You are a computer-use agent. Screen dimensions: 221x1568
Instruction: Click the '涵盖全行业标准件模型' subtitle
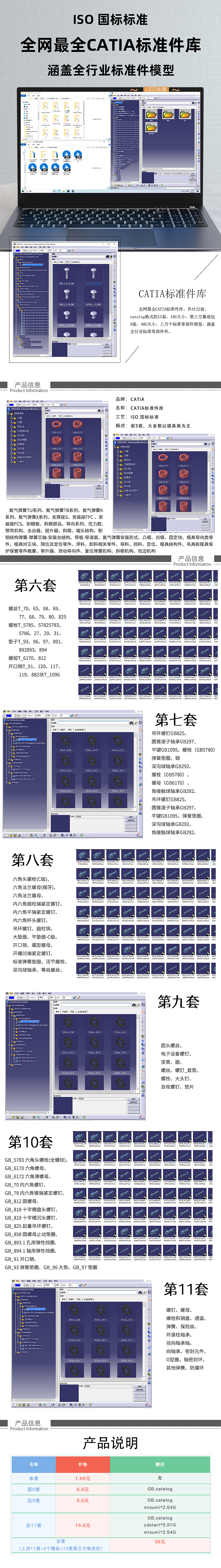[110, 70]
